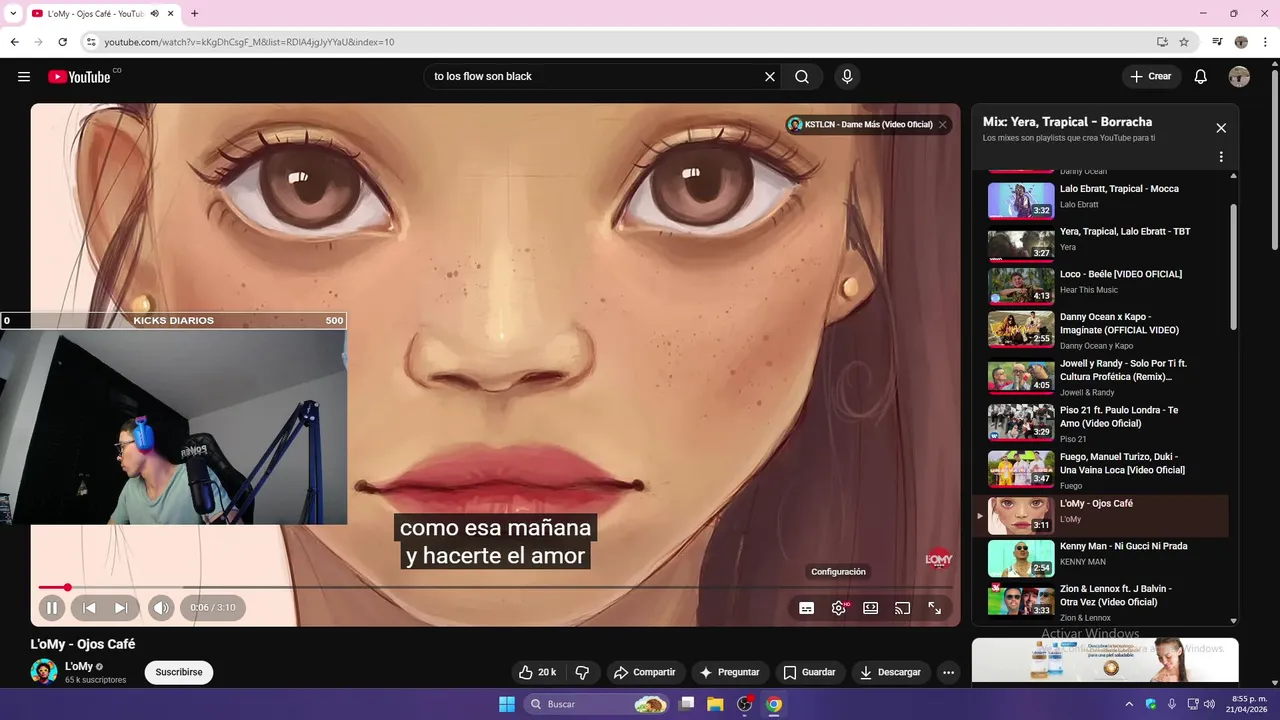This screenshot has width=1280, height=720.
Task: Click the Preguntar button
Action: [x=729, y=672]
